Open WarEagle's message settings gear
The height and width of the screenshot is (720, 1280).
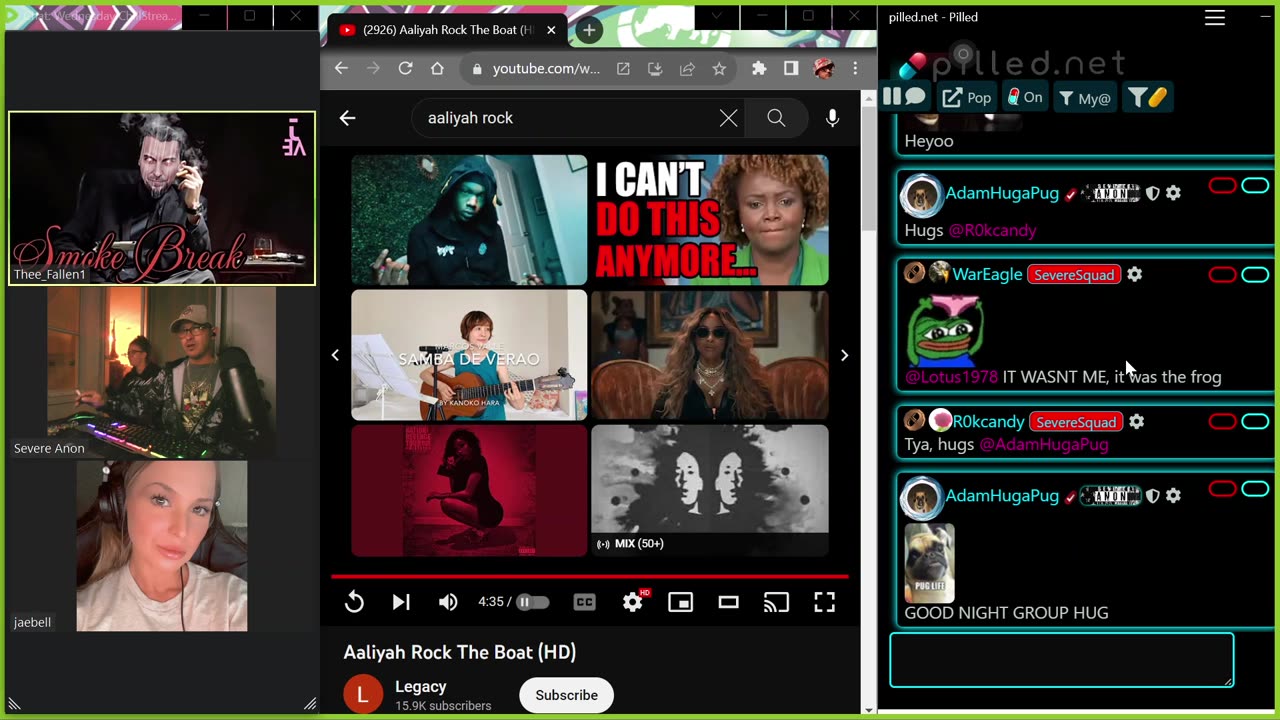click(x=1134, y=274)
